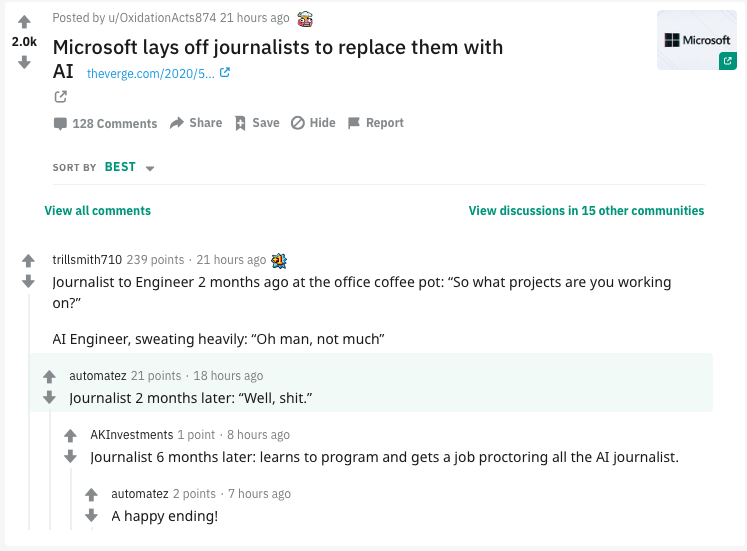Expand the Sort By Best dropdown
Image resolution: width=747 pixels, height=551 pixels.
pos(129,168)
